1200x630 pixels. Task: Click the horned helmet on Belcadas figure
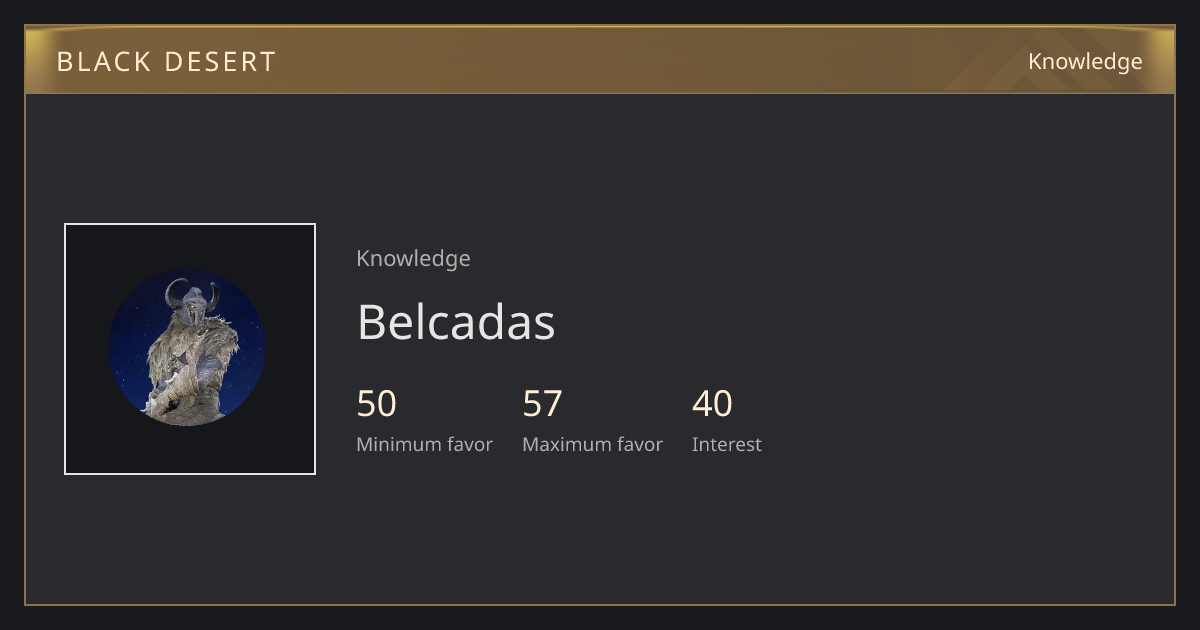192,296
